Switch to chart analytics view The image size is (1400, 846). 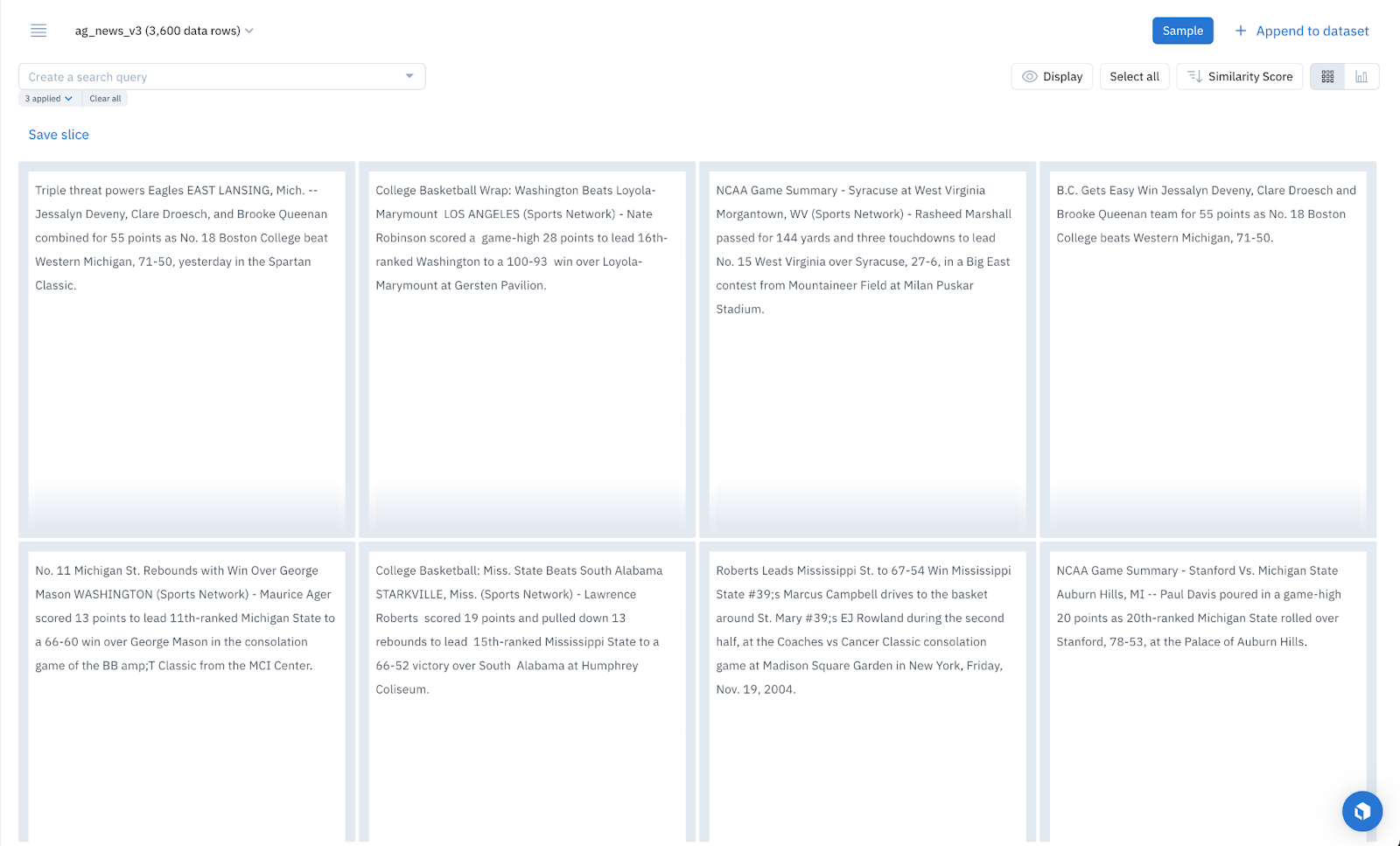1361,77
